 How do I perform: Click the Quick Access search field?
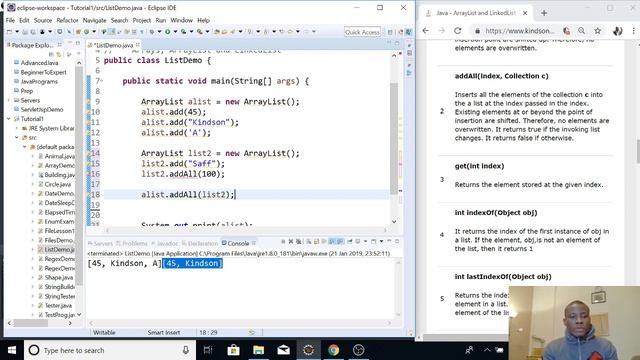pos(362,32)
